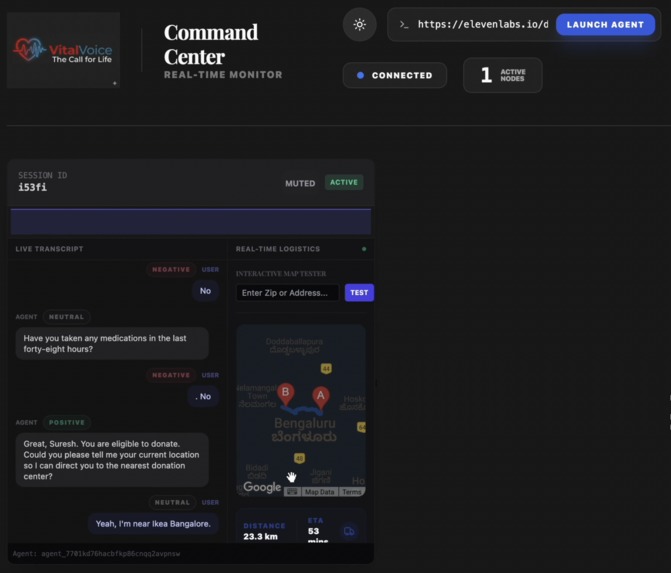Click map marker A
This screenshot has height=573, width=671.
pyautogui.click(x=321, y=398)
